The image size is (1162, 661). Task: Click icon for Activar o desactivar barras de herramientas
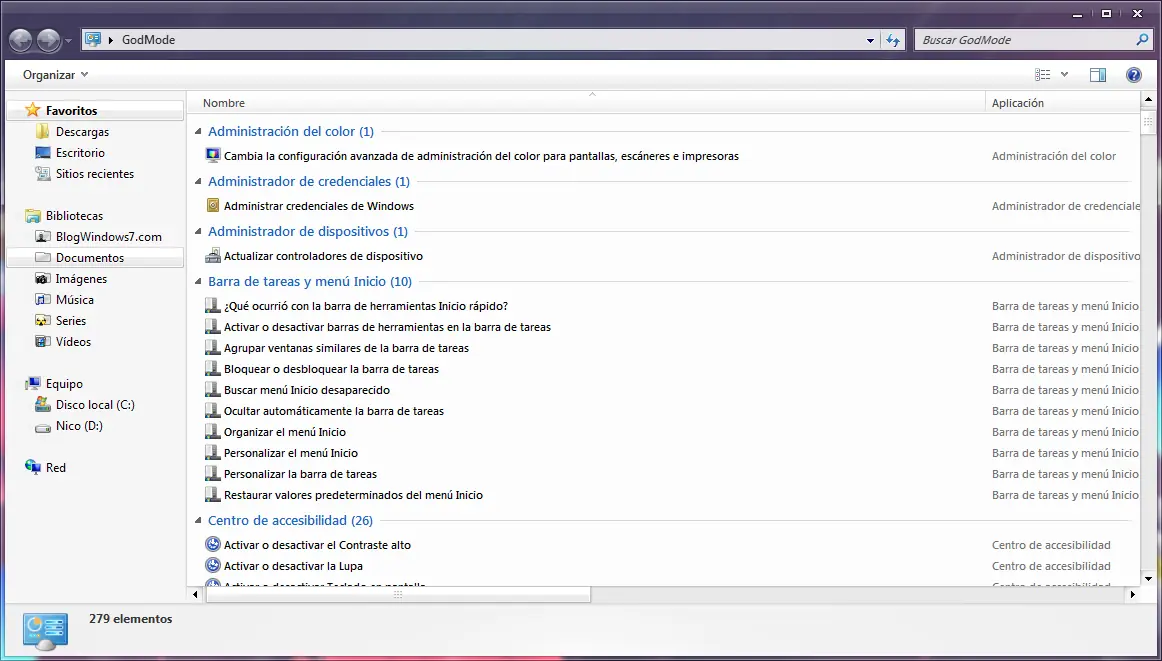coord(213,327)
